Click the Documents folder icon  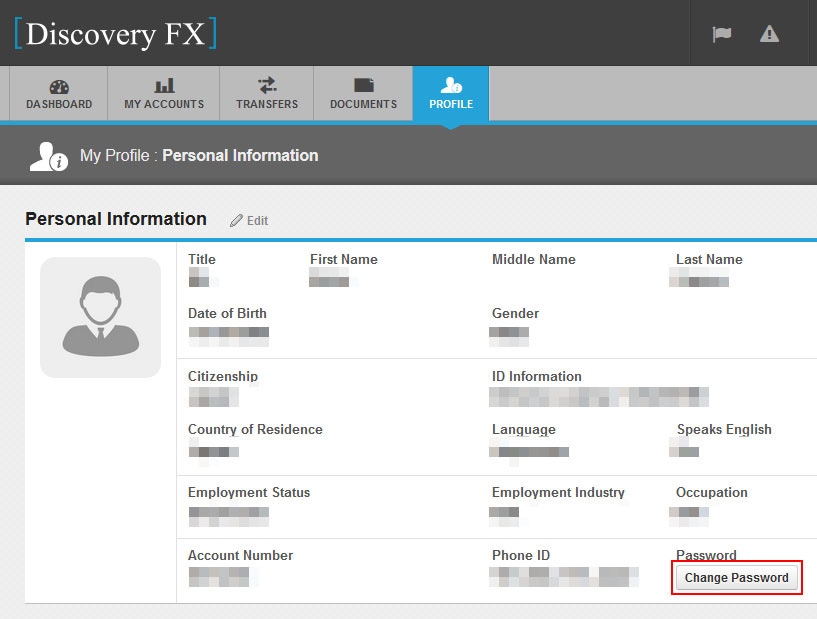[363, 86]
